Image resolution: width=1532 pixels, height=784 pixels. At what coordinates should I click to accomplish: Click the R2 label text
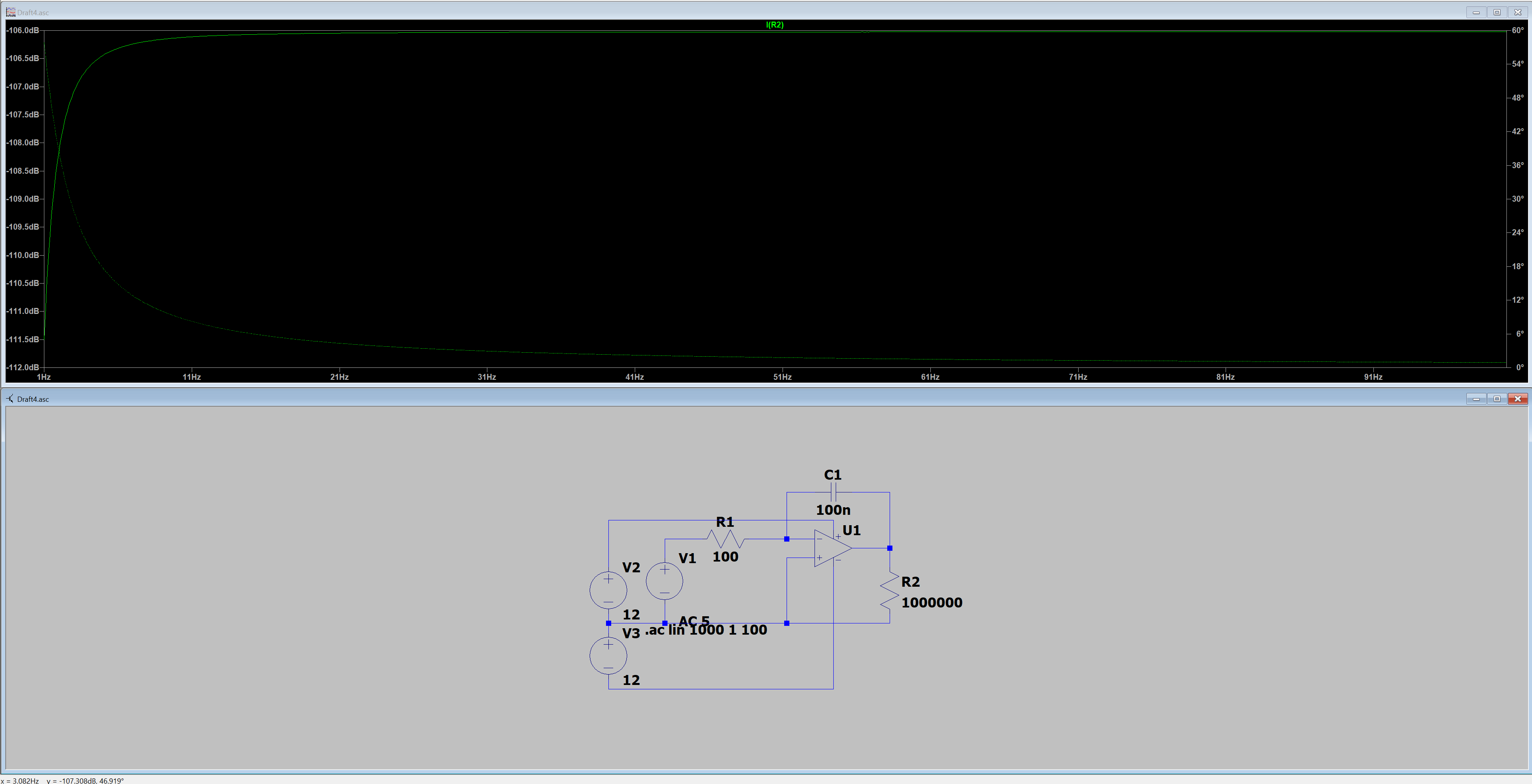(910, 582)
